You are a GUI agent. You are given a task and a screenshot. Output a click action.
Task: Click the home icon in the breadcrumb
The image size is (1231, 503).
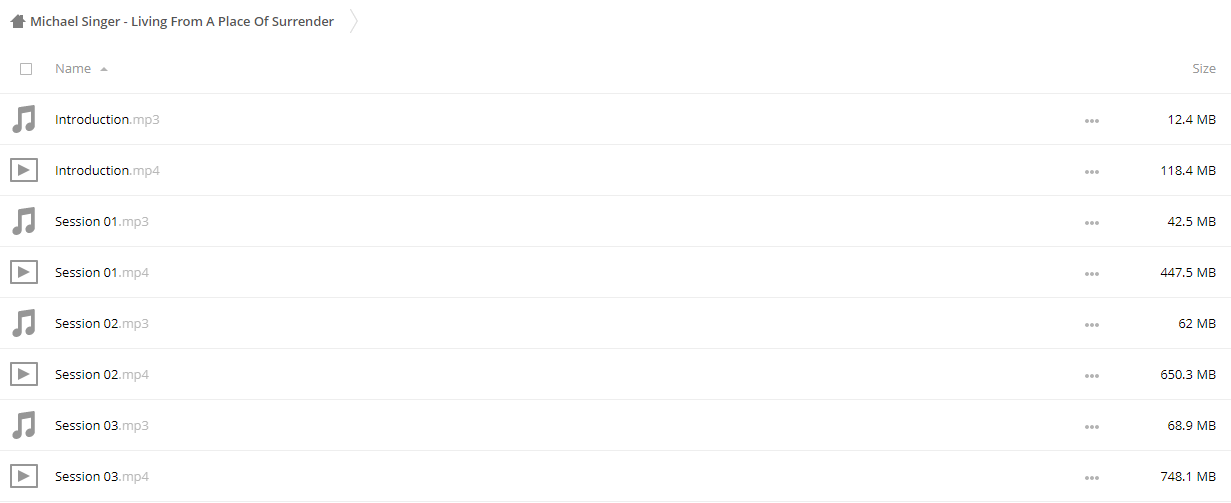tap(18, 21)
